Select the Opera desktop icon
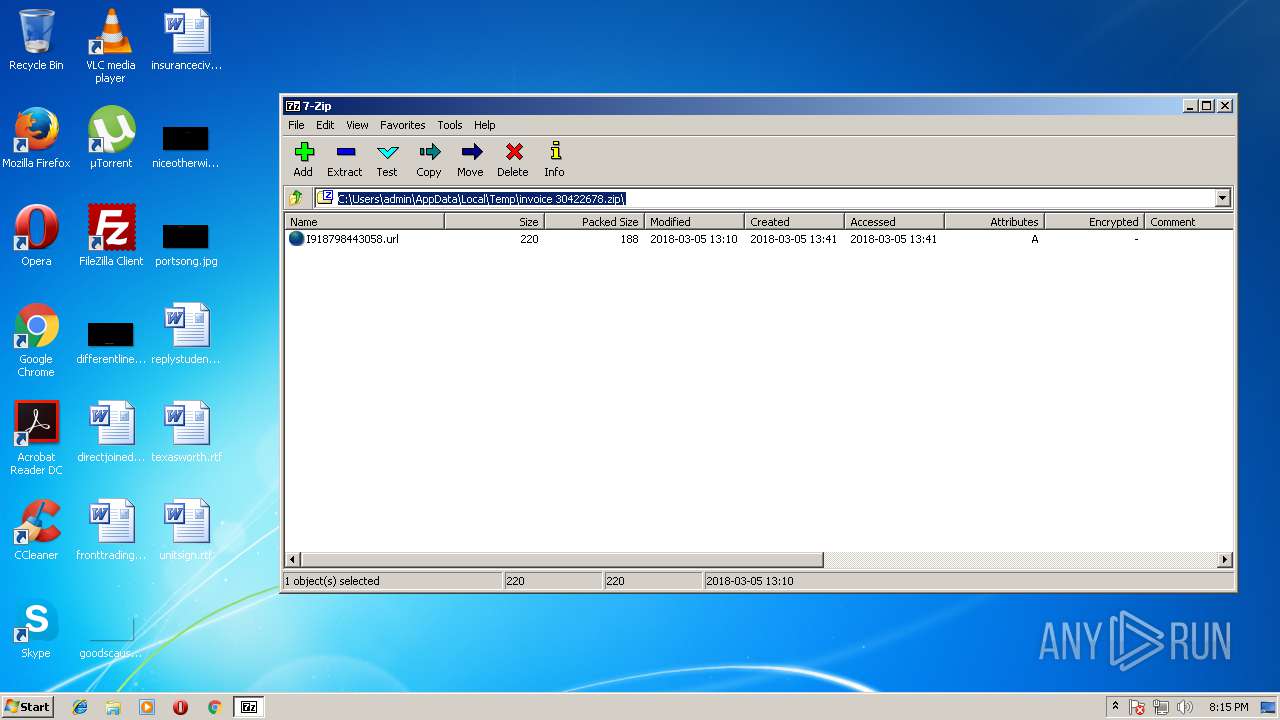The image size is (1280, 720). [36, 236]
